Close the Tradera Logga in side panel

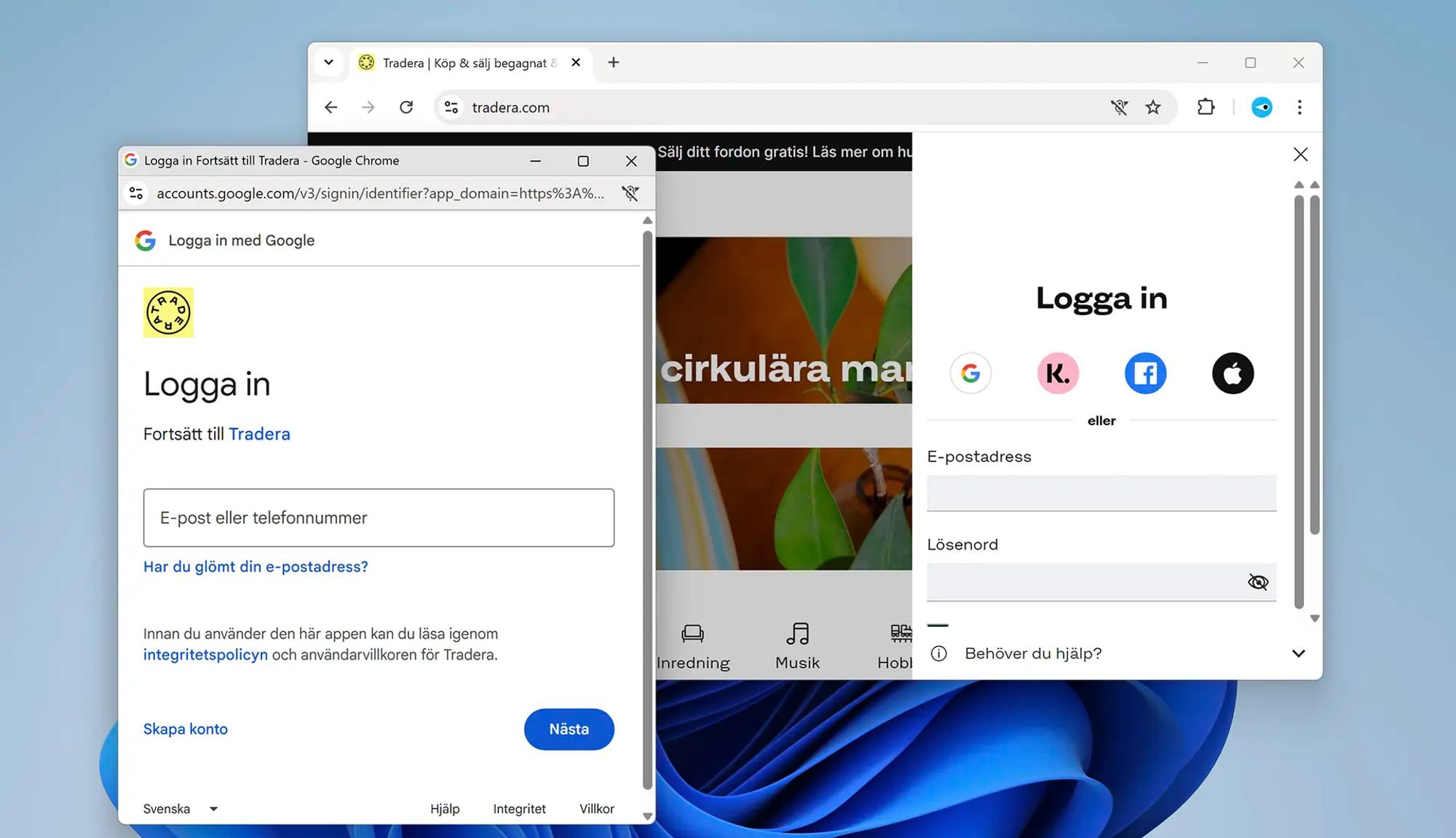point(1300,154)
